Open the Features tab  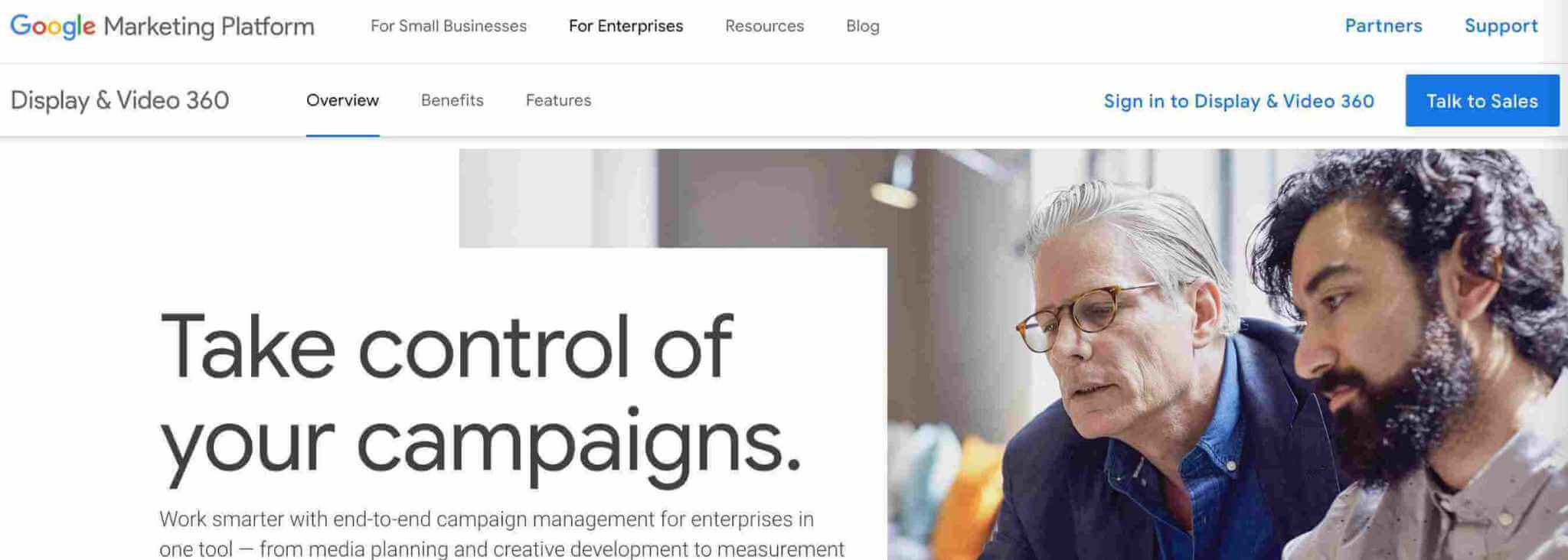[x=557, y=100]
